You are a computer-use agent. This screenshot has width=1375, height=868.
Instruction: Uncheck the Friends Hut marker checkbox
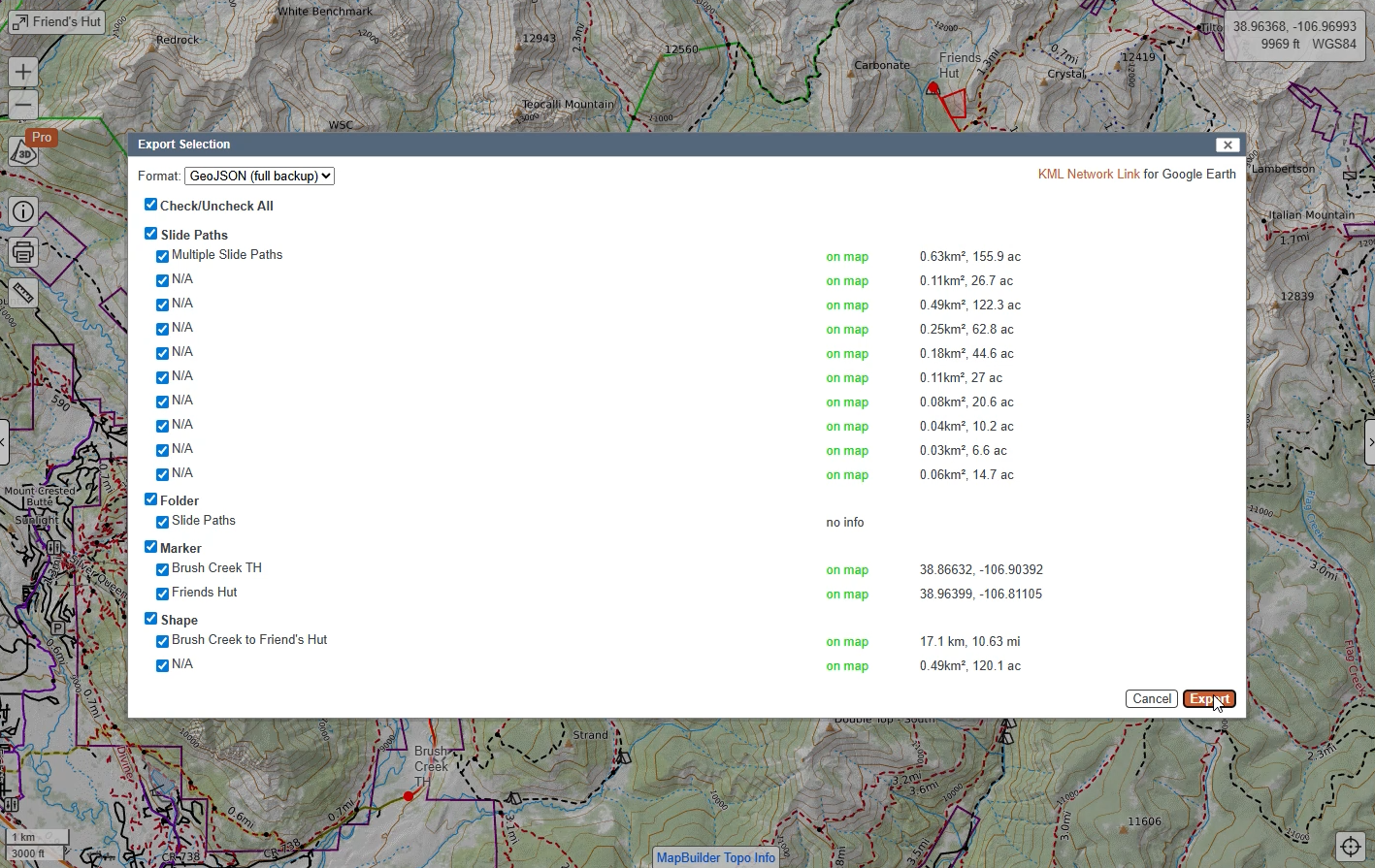(162, 595)
